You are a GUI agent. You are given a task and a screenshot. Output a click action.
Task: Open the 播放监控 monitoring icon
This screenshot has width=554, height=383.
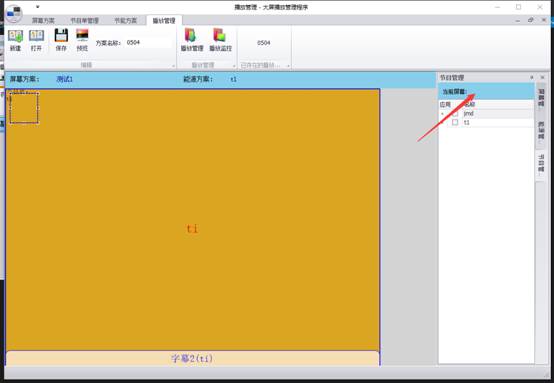220,40
